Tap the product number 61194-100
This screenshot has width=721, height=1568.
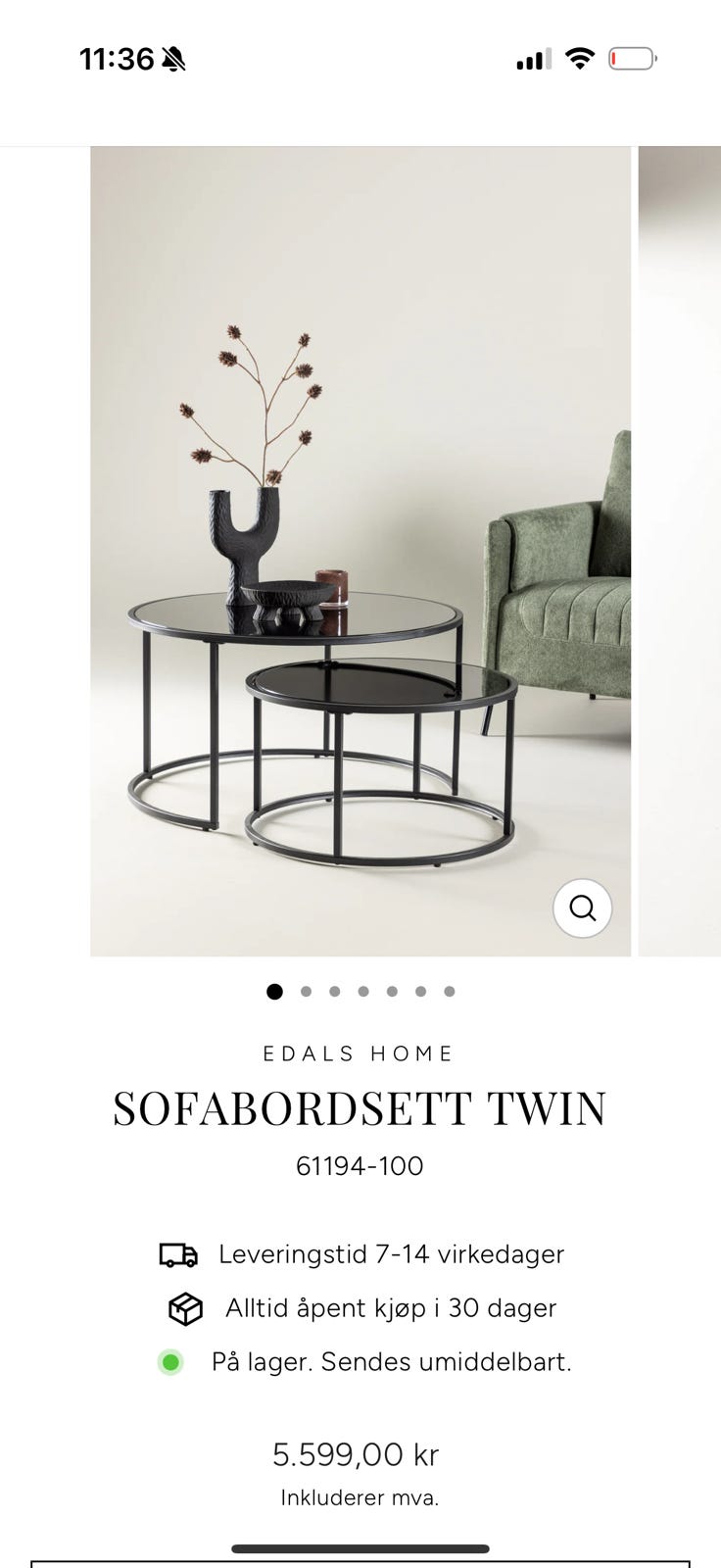pyautogui.click(x=360, y=1166)
